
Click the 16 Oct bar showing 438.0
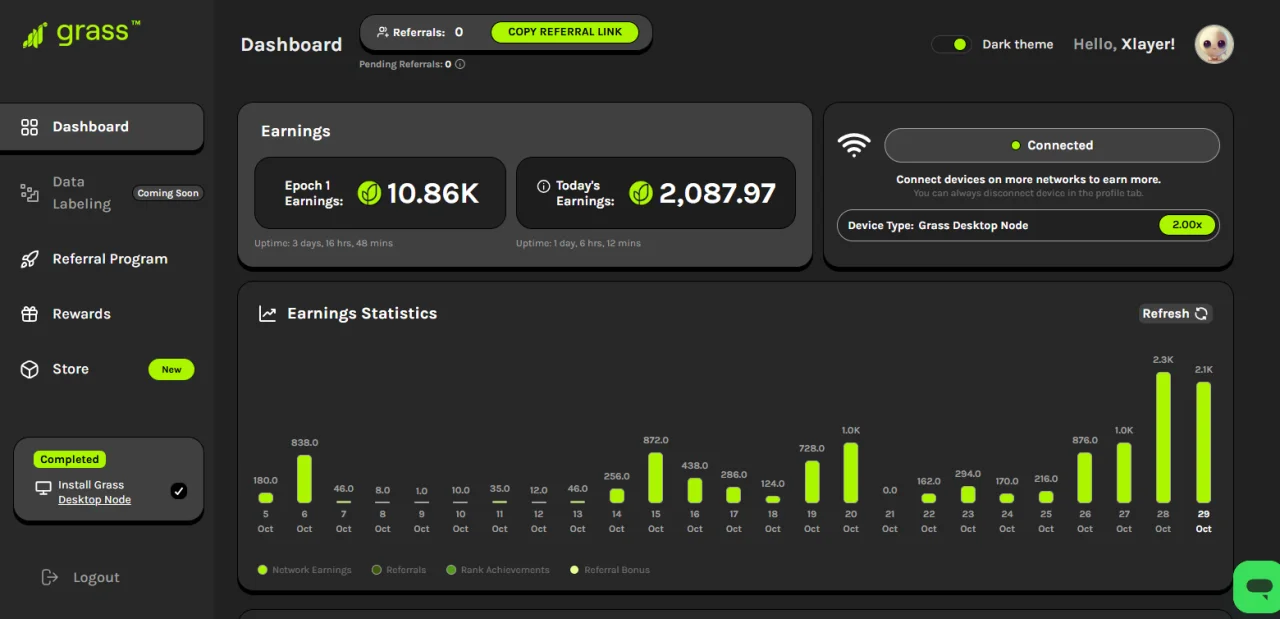click(x=694, y=490)
